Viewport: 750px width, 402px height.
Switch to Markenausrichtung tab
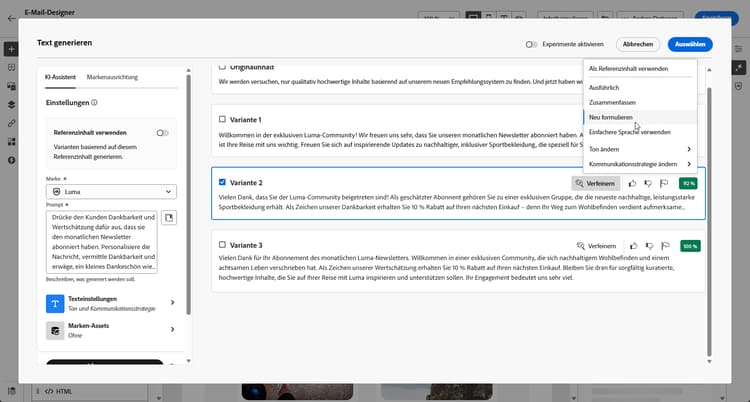coord(112,77)
